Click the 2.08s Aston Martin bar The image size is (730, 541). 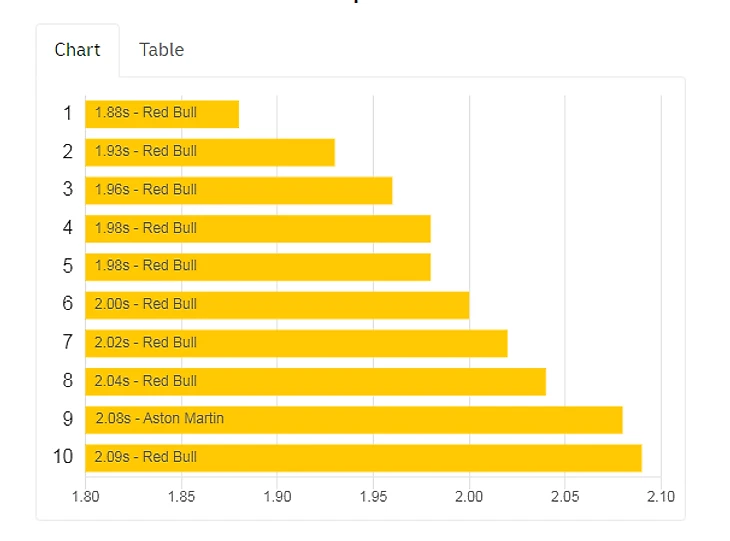coord(353,419)
